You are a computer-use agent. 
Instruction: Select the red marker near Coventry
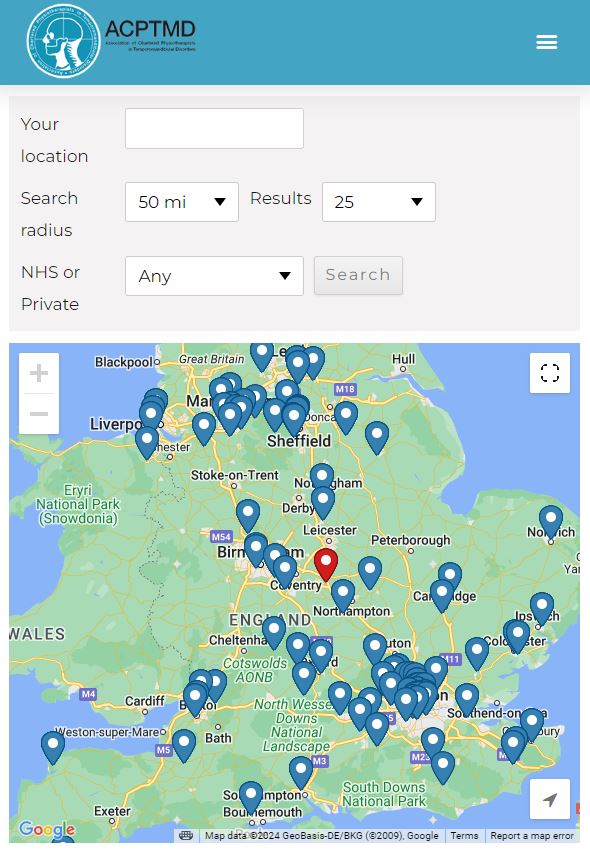326,564
